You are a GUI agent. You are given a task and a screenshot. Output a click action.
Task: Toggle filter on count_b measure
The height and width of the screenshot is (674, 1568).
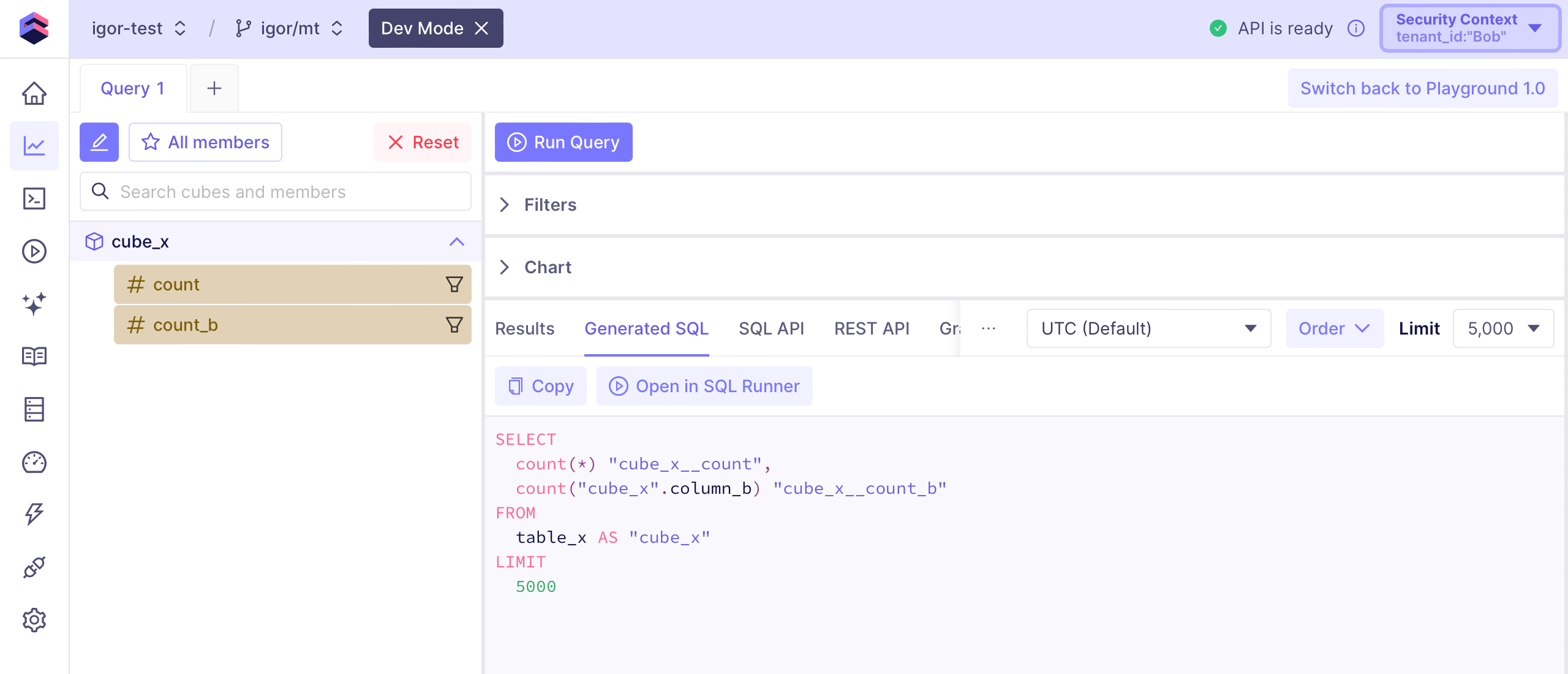(454, 325)
